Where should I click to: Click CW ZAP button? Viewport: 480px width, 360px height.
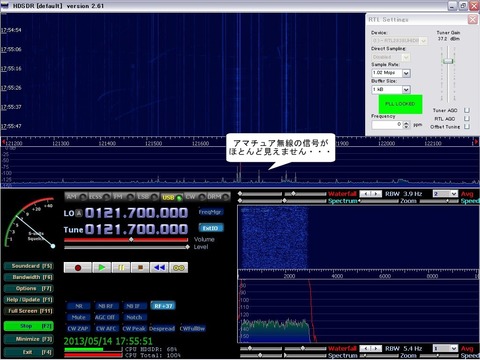tap(78, 329)
